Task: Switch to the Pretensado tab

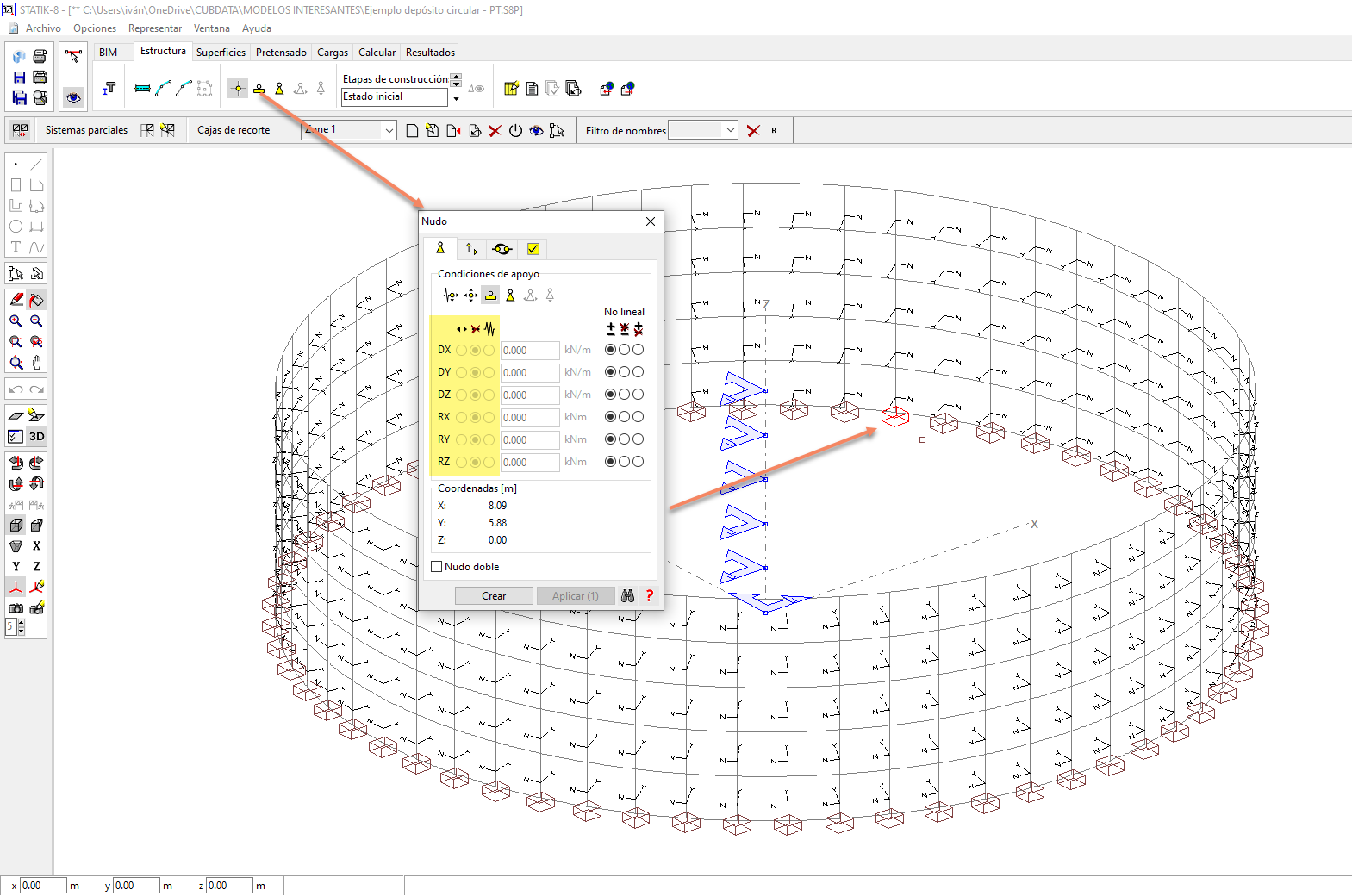Action: pos(281,53)
